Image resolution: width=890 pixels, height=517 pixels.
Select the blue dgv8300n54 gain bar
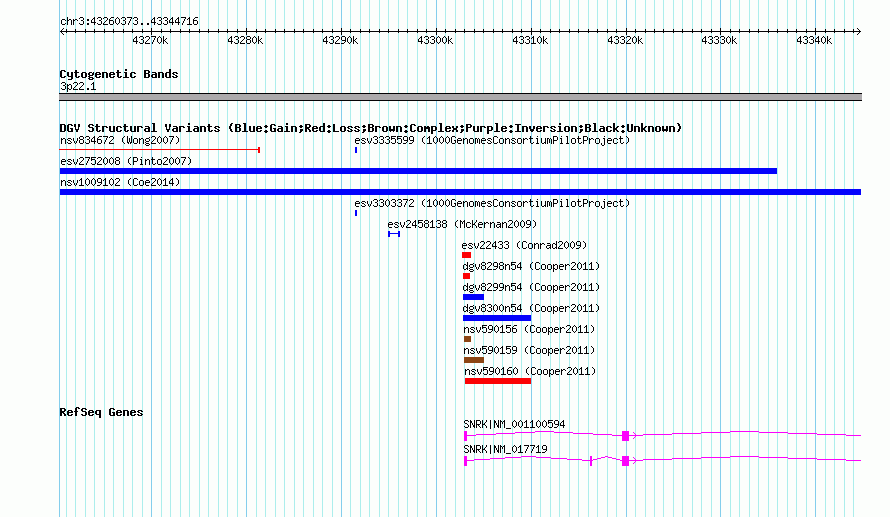point(497,318)
